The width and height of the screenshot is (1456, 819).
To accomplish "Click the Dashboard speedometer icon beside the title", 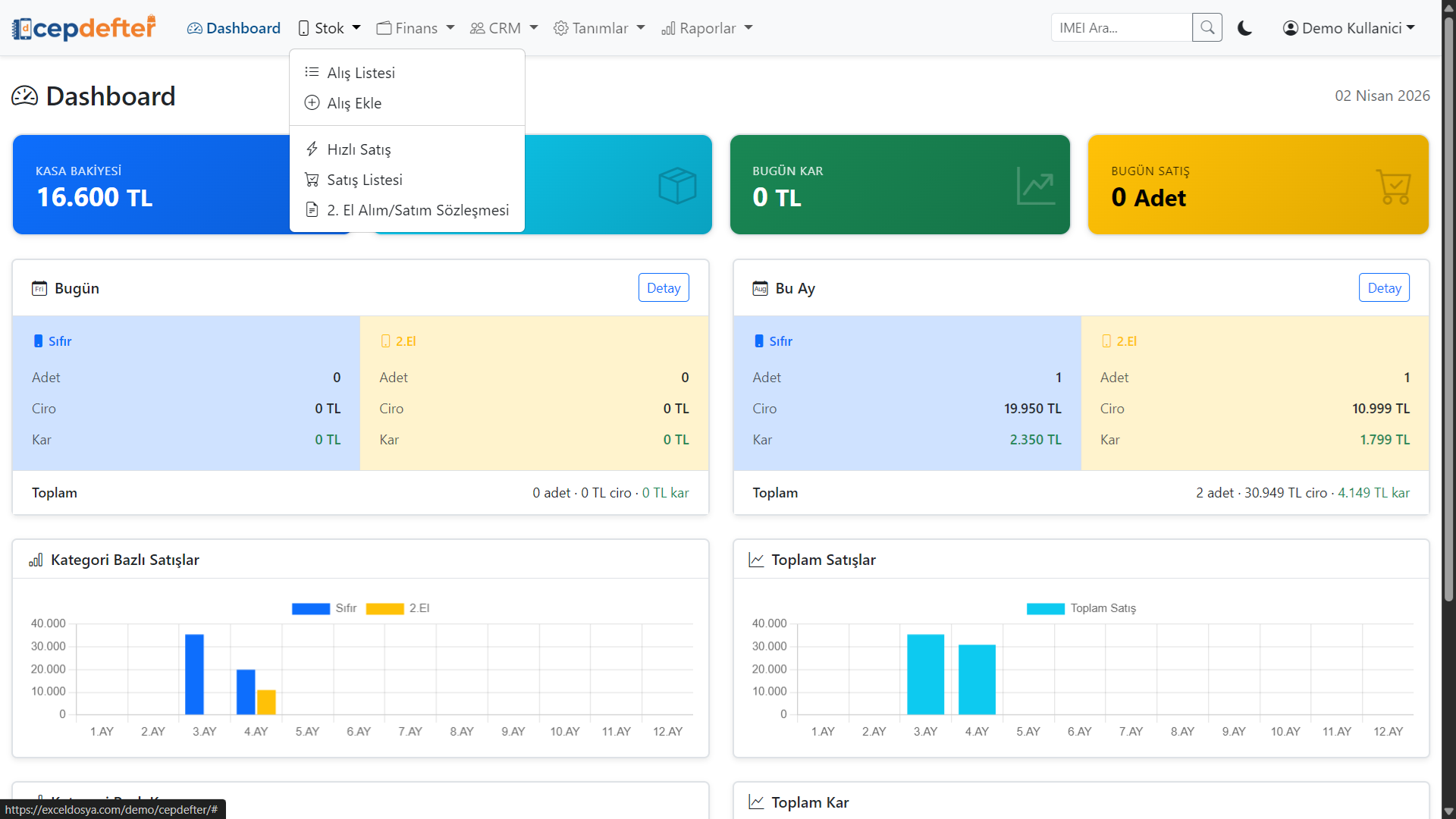I will point(25,96).
